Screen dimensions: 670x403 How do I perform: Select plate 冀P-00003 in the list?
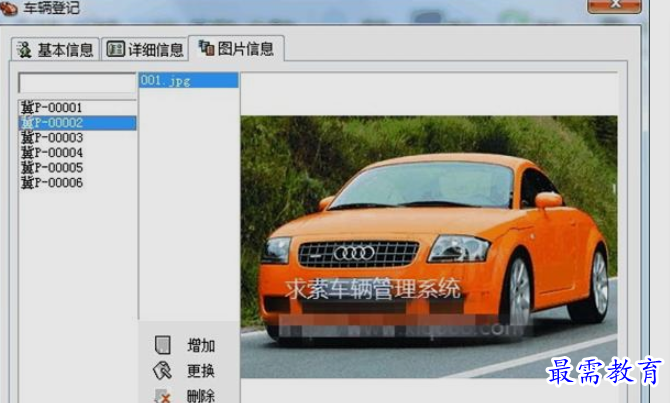click(78, 138)
